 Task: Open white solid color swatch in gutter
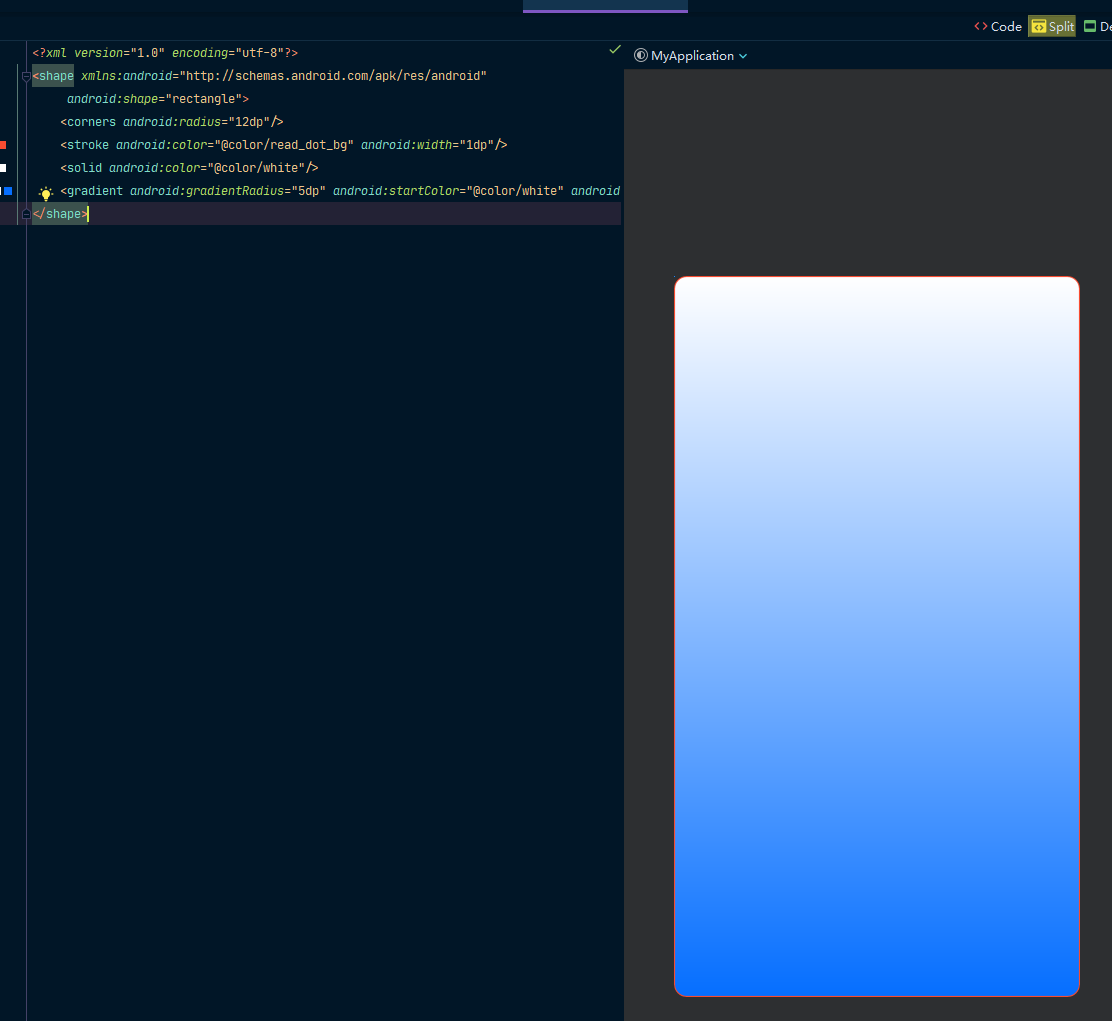point(3,168)
